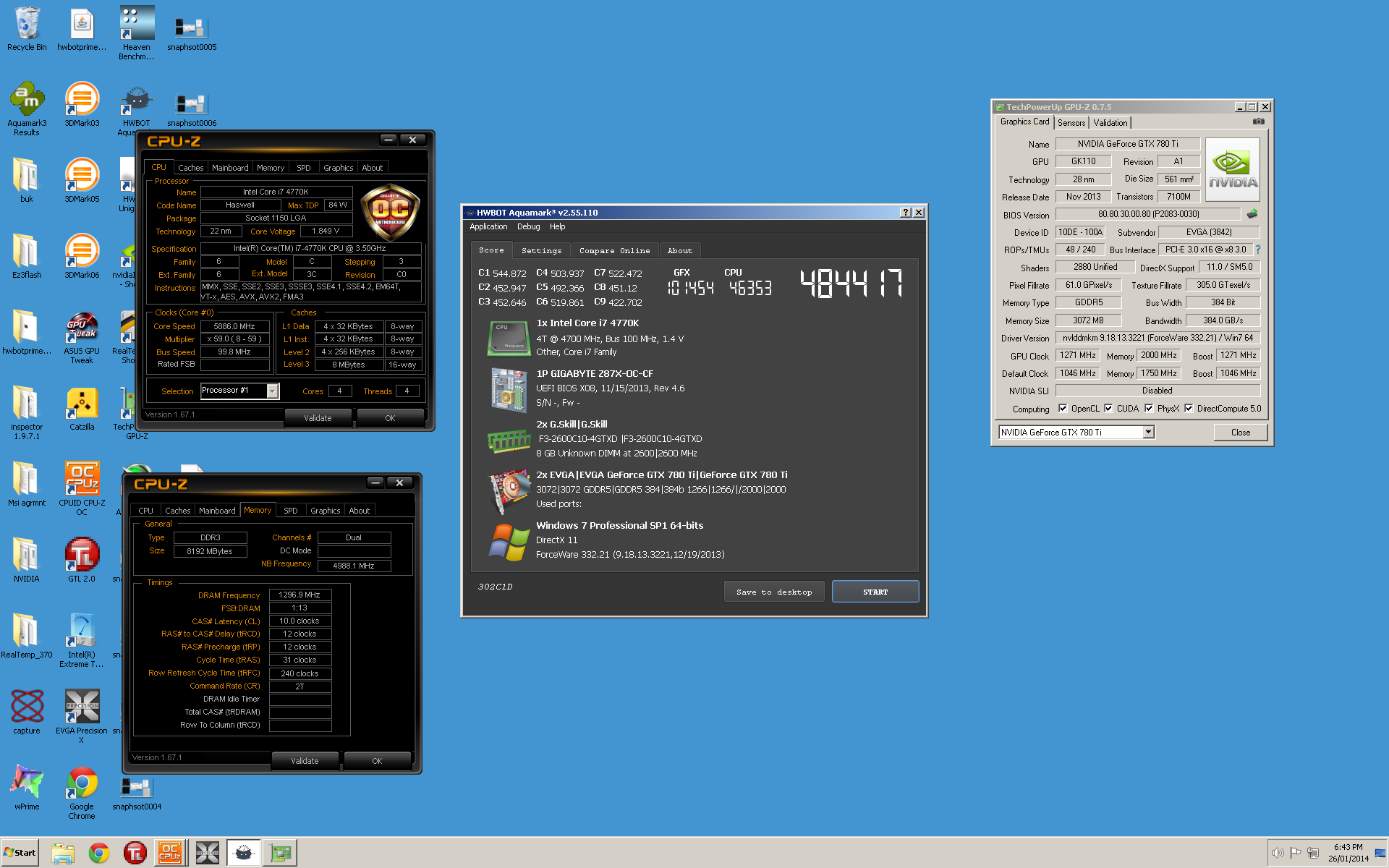Open Aquamark Debug menu
The image size is (1389, 868).
pos(528,226)
